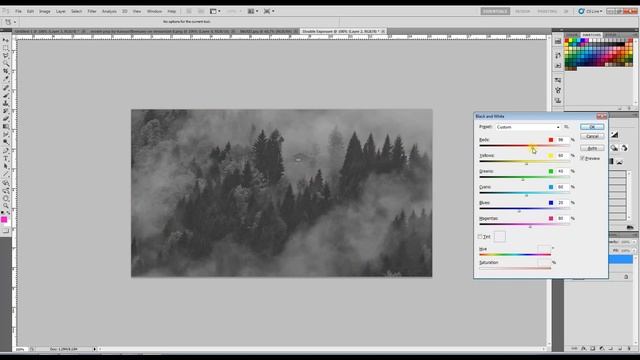Image resolution: width=640 pixels, height=360 pixels.
Task: Open the topmost collapsed panel icon beside Swatches
Action: (x=558, y=41)
